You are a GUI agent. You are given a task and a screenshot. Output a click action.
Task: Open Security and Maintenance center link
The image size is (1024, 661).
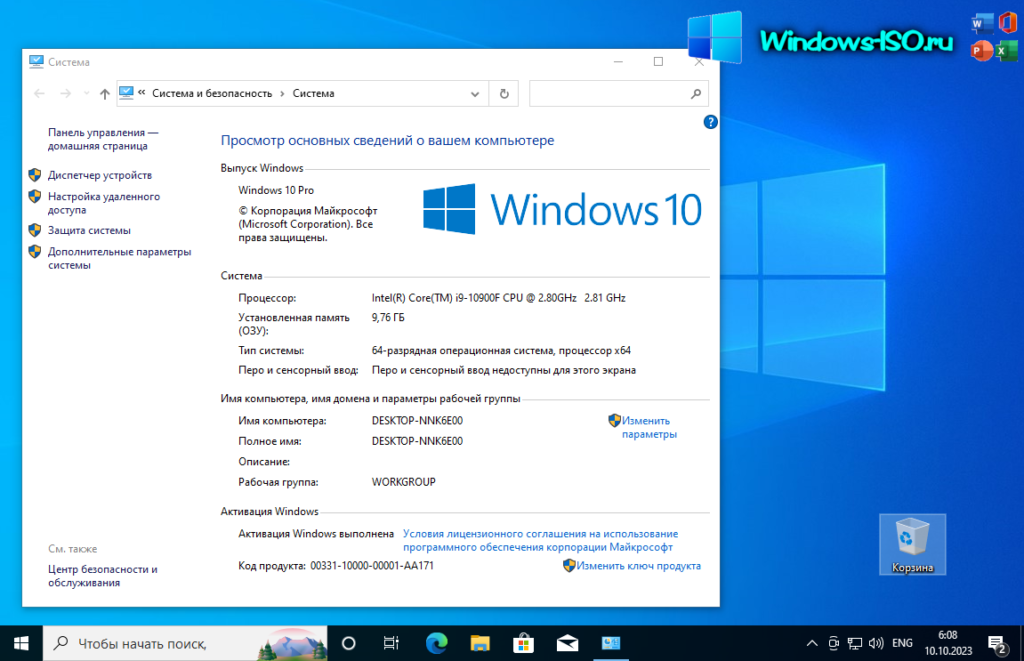[x=103, y=575]
